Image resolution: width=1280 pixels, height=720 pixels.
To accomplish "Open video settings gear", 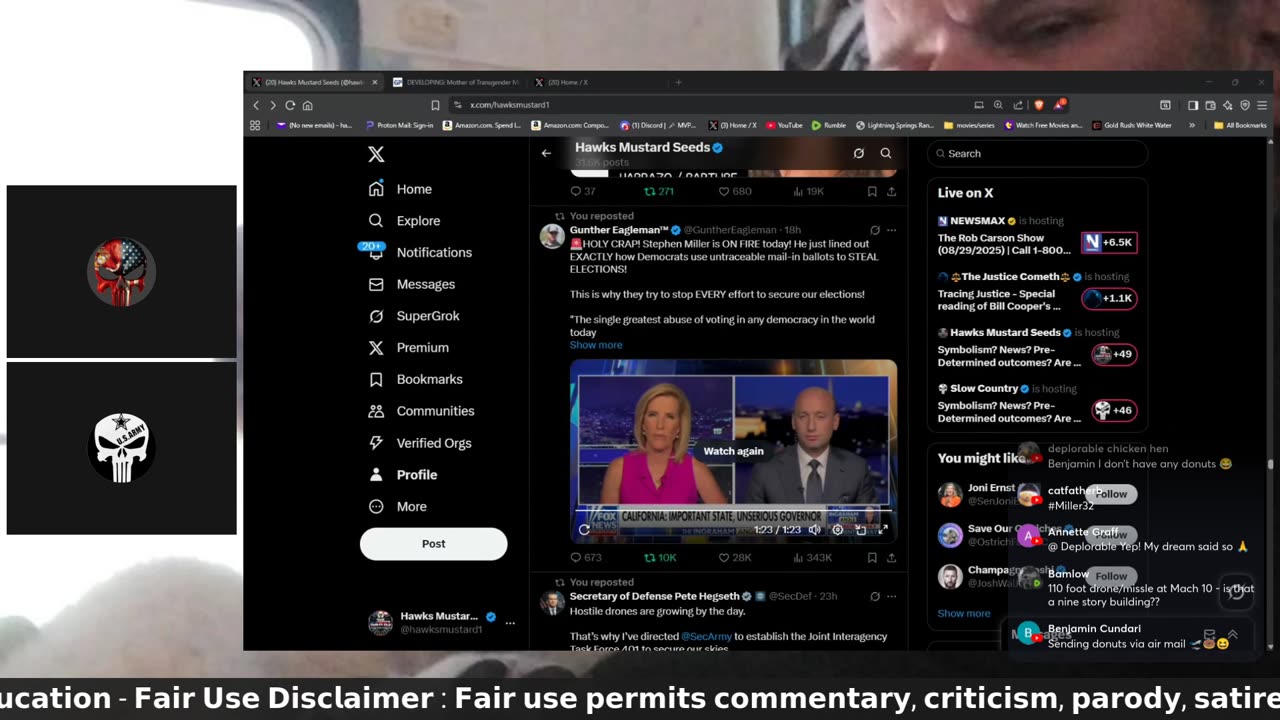I will tap(838, 530).
